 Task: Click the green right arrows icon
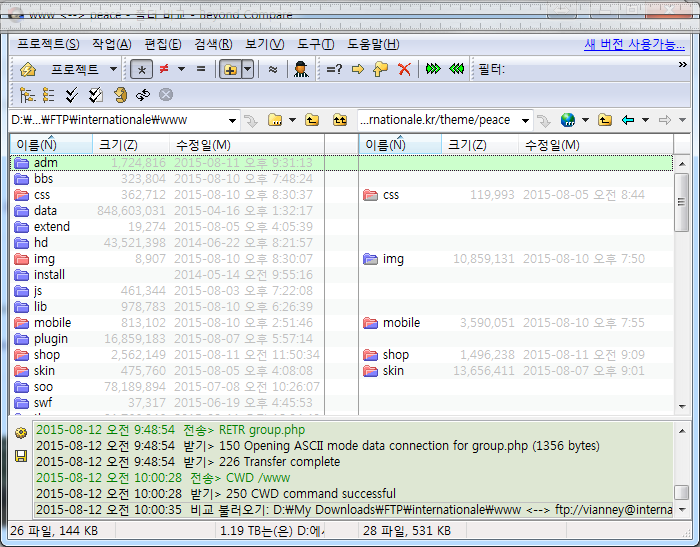432,69
